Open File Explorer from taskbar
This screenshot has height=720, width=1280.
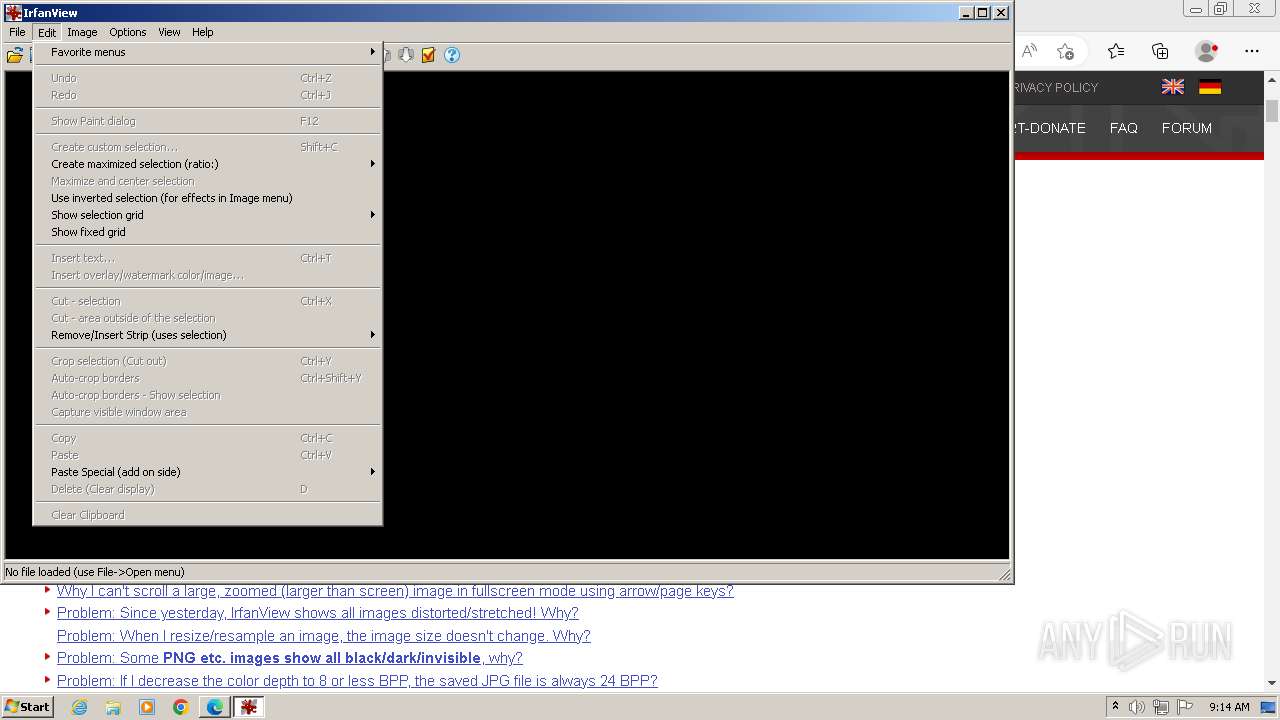coord(113,707)
